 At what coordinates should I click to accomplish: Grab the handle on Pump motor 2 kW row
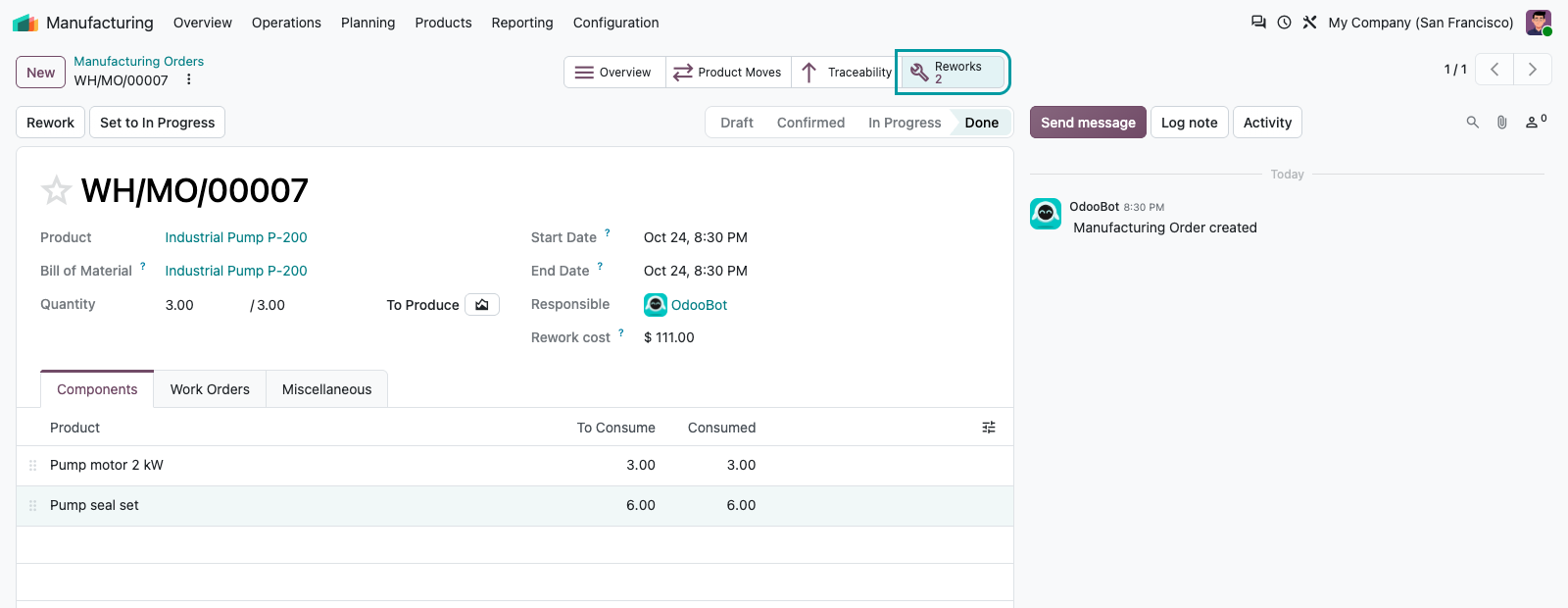[32, 465]
